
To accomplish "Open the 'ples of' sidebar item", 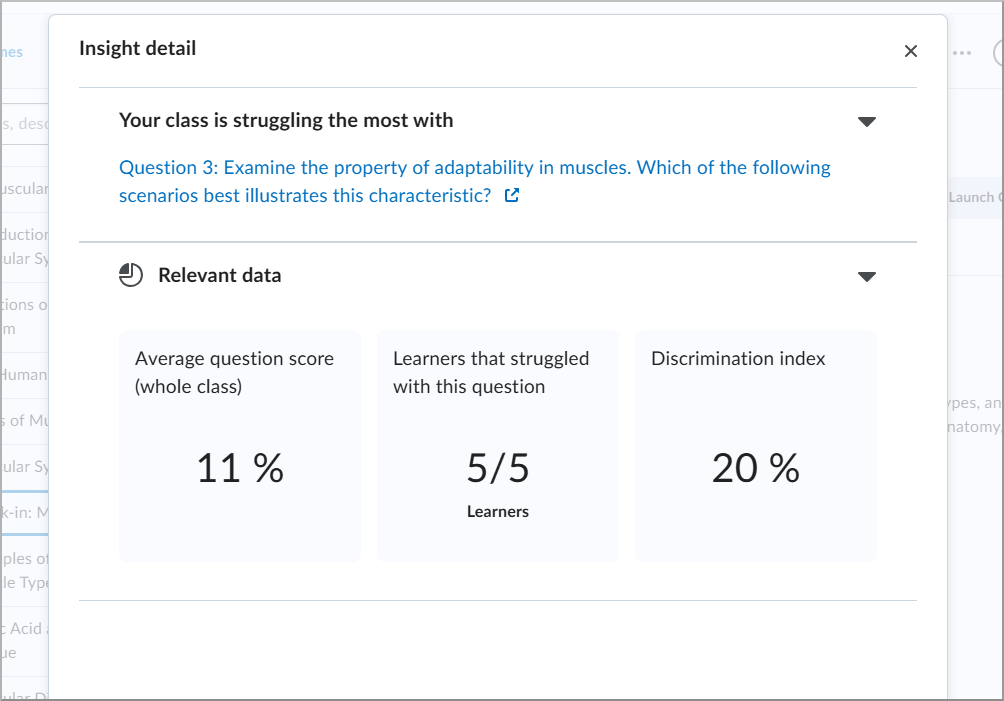I will [x=24, y=570].
